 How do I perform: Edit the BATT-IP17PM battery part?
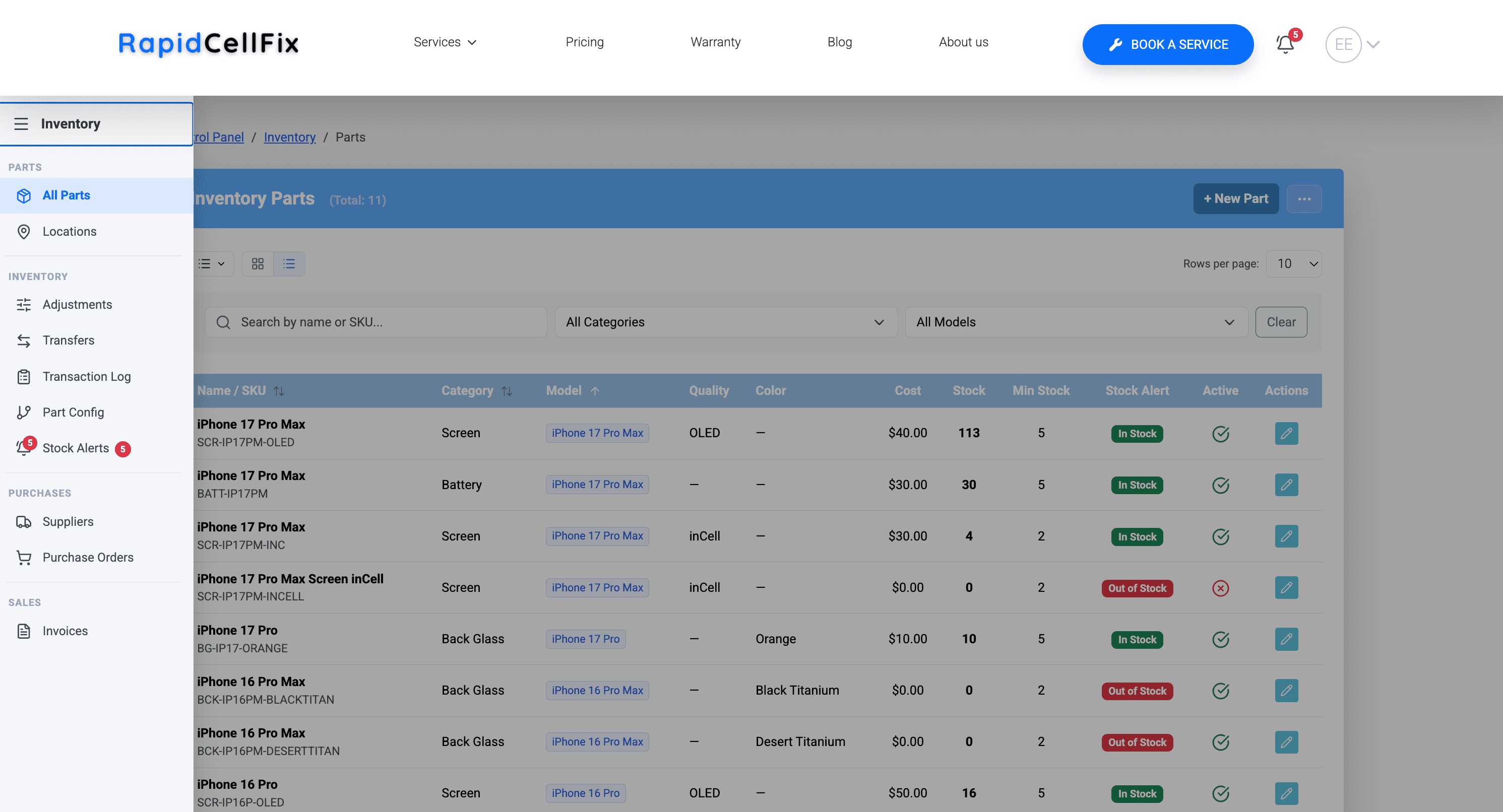[x=1286, y=485]
